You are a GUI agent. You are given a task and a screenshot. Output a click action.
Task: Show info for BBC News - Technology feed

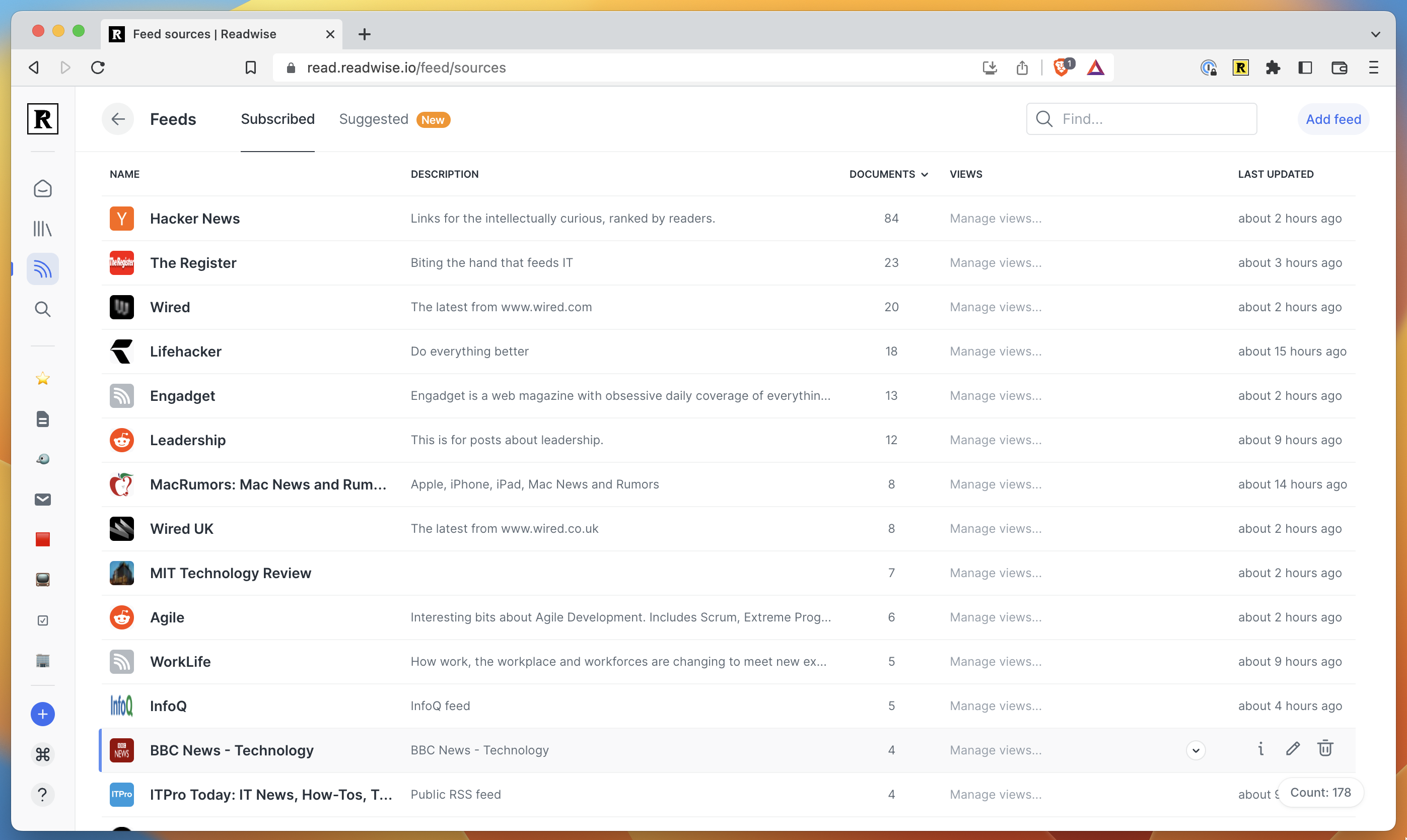coord(1260,749)
